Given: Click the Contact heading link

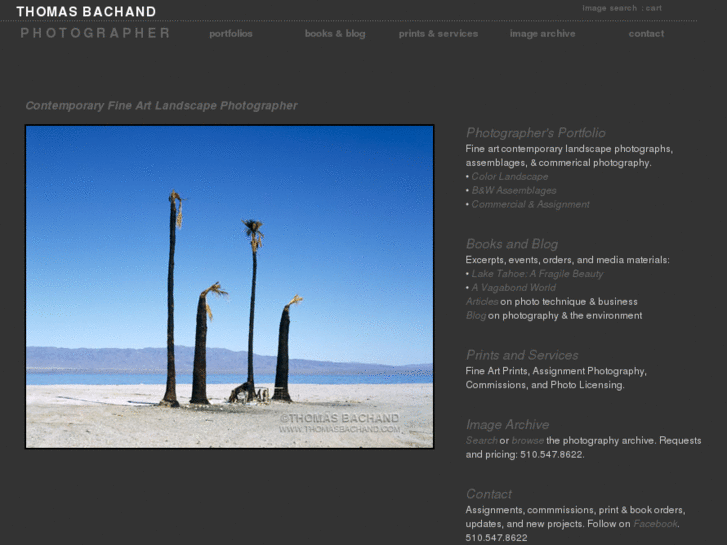Looking at the screenshot, I should [489, 494].
